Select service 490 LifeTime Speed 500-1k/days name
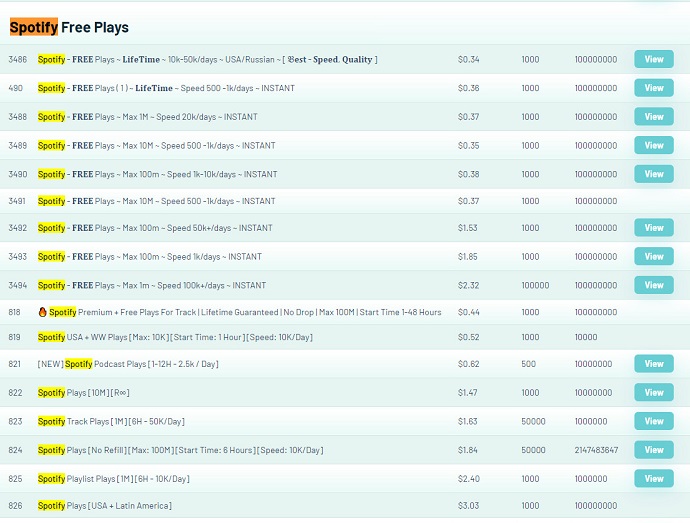This screenshot has width=690, height=523. [166, 88]
